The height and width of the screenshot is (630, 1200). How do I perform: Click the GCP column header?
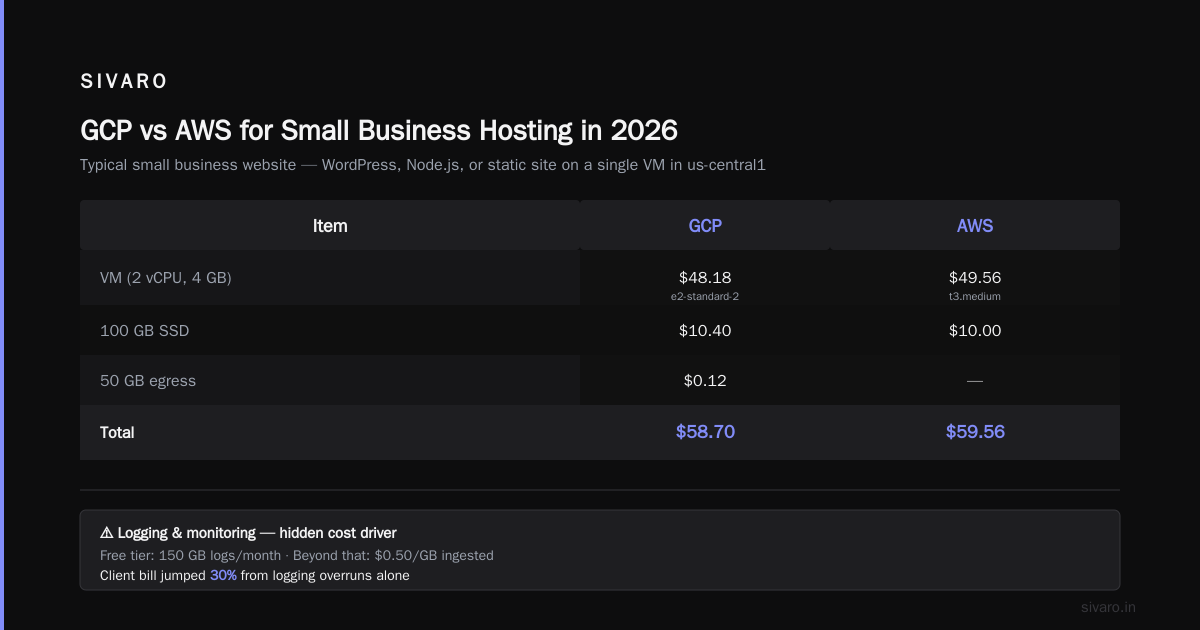tap(705, 226)
